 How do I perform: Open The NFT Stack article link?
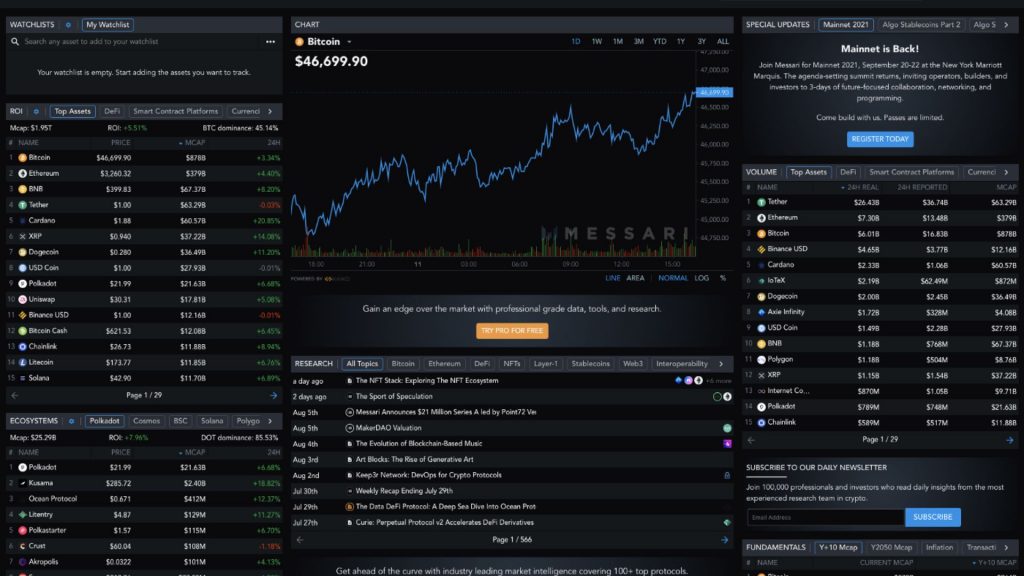click(426, 381)
